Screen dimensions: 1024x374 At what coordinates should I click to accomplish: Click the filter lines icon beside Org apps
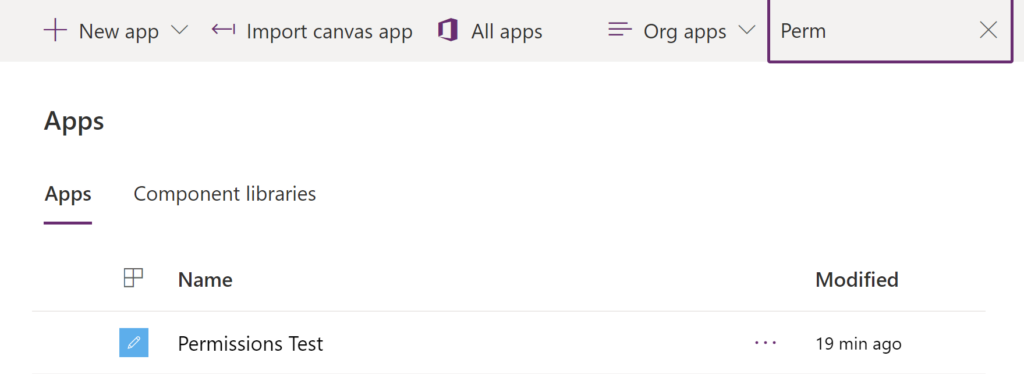point(620,30)
